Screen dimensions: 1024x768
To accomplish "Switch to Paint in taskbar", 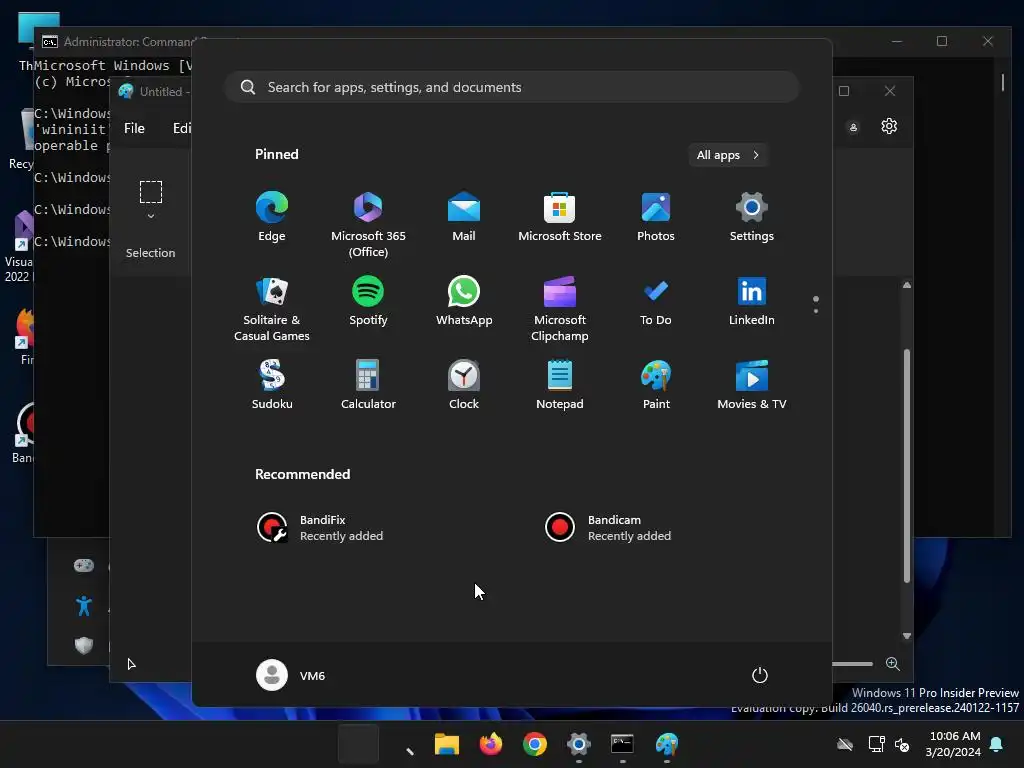I will [x=667, y=744].
